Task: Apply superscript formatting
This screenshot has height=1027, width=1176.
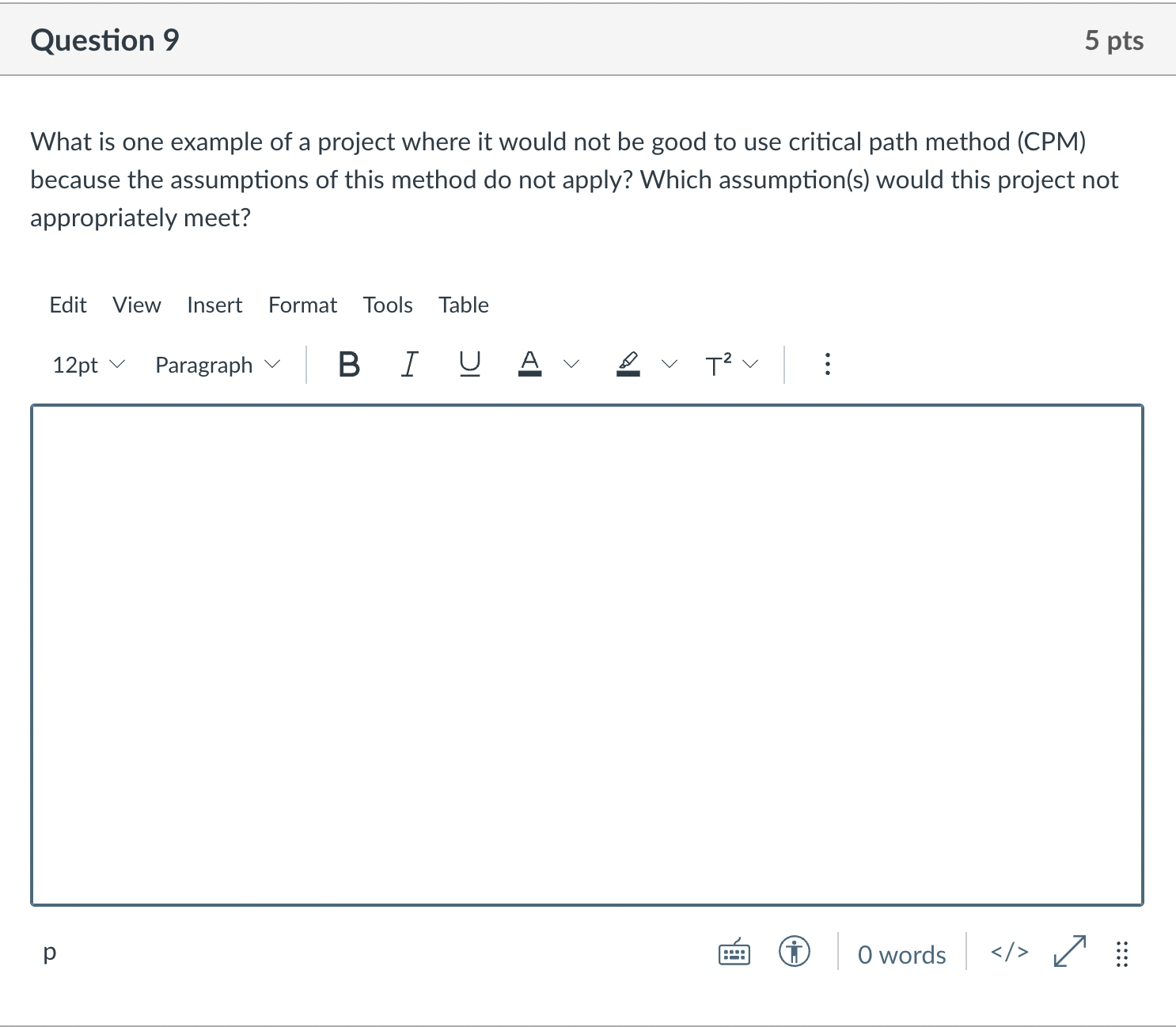Action: (x=718, y=364)
